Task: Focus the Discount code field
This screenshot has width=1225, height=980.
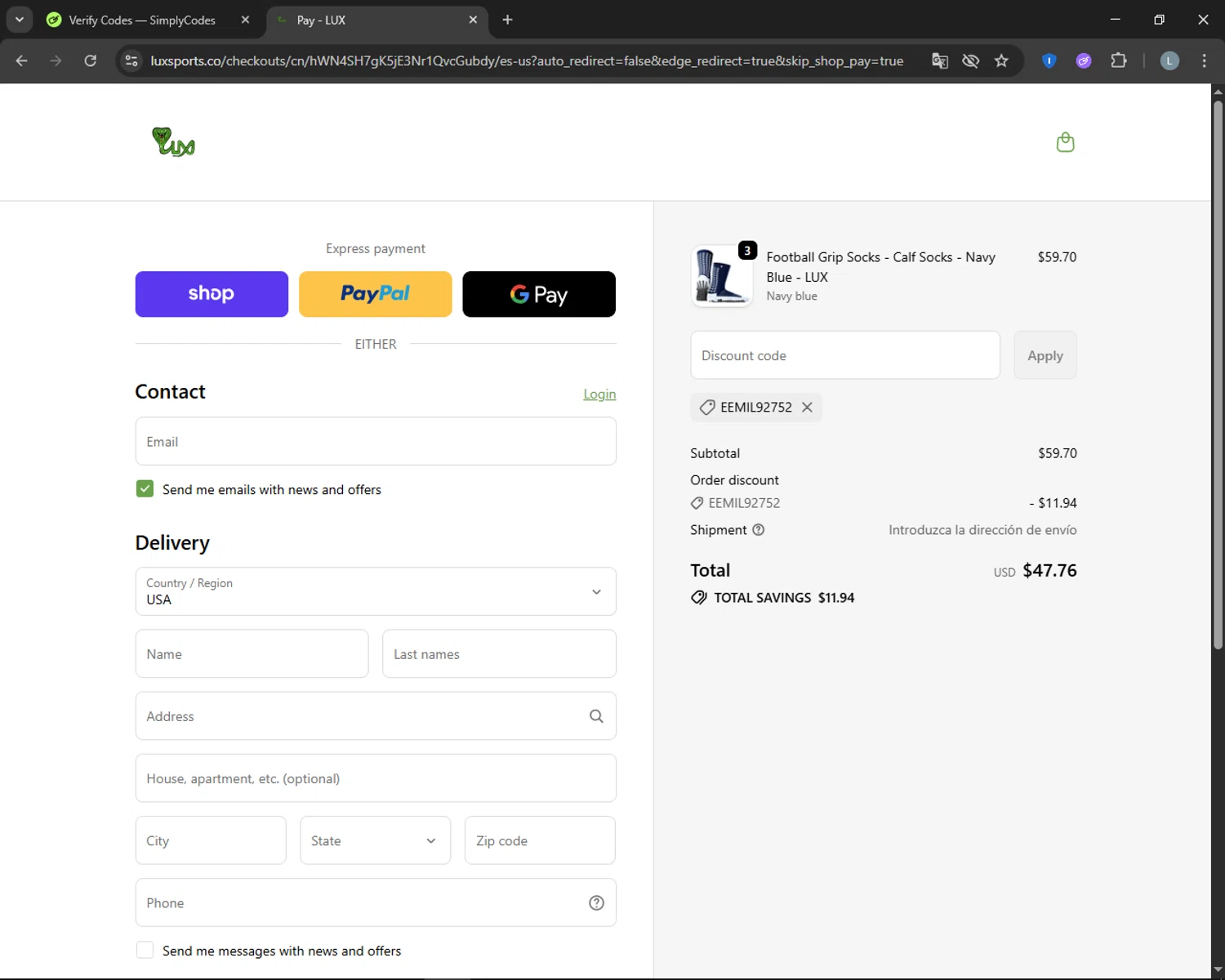Action: tap(845, 355)
